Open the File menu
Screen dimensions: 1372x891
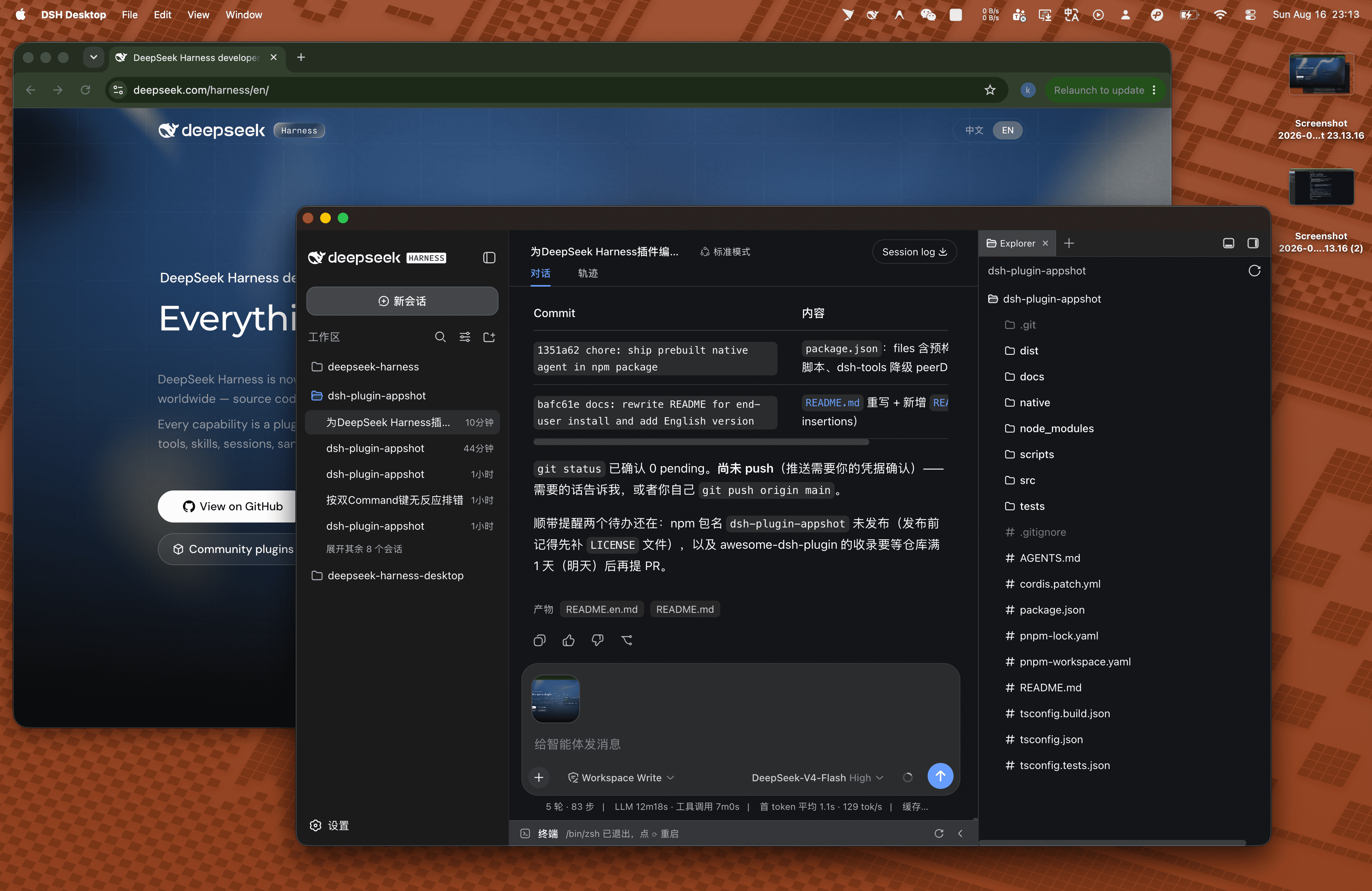(x=130, y=14)
